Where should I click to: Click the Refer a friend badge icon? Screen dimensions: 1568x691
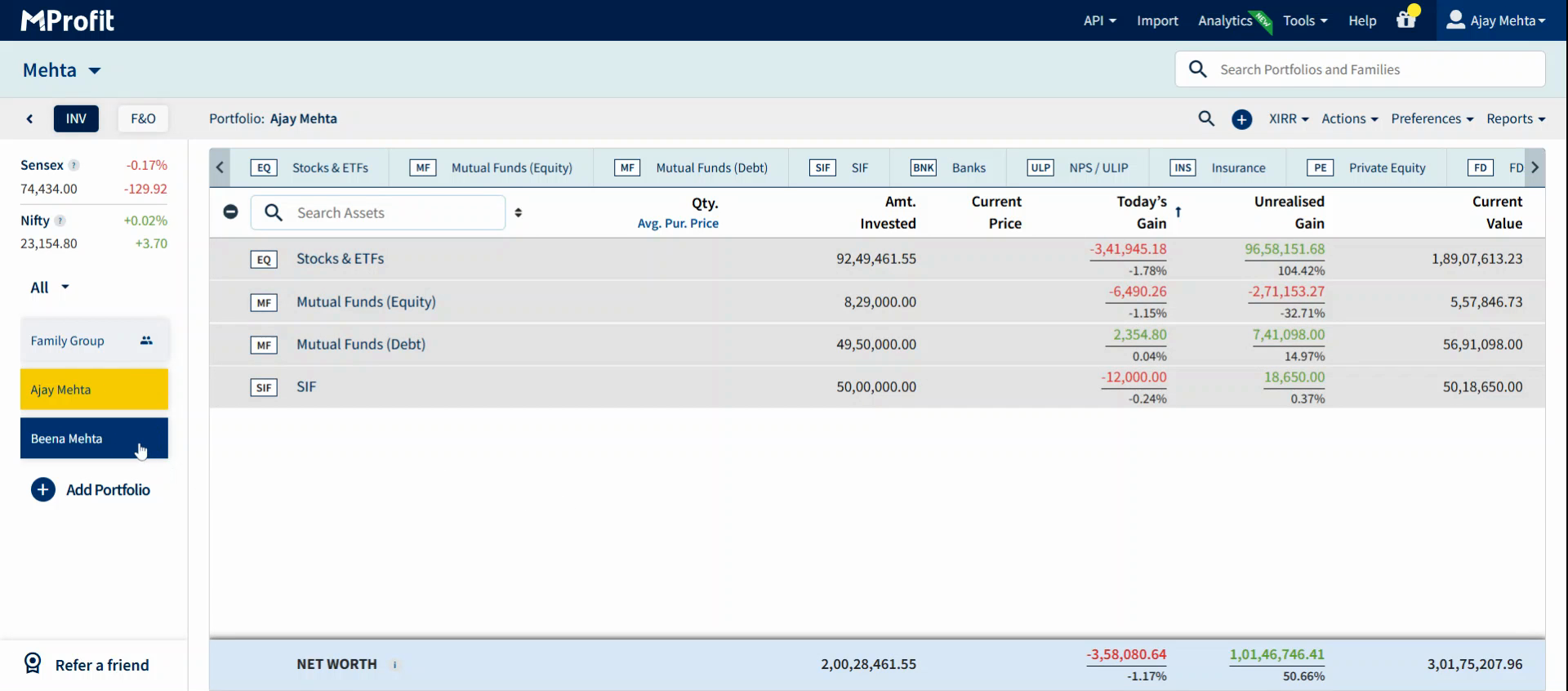click(33, 663)
